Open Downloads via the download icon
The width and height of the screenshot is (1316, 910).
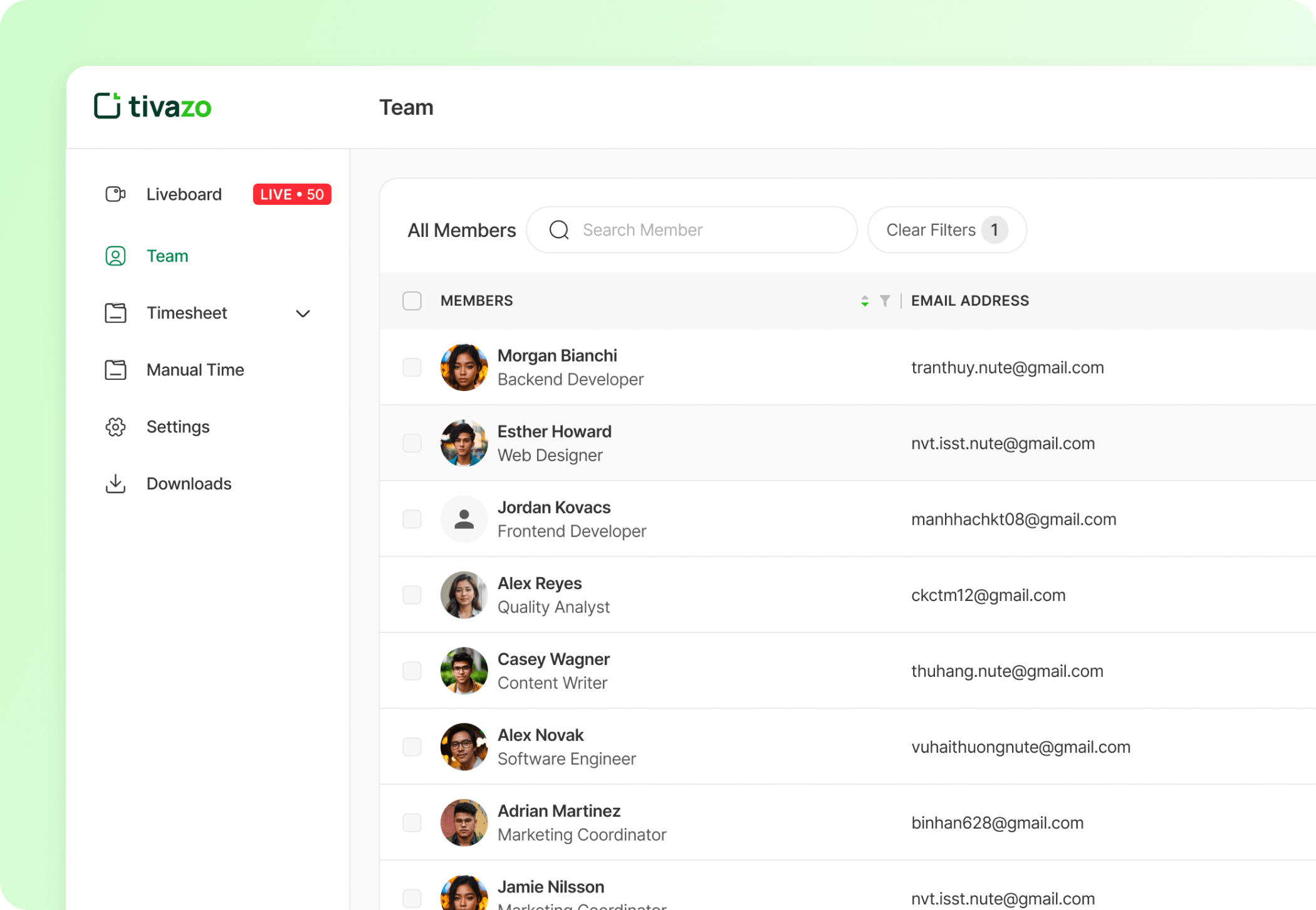(115, 483)
